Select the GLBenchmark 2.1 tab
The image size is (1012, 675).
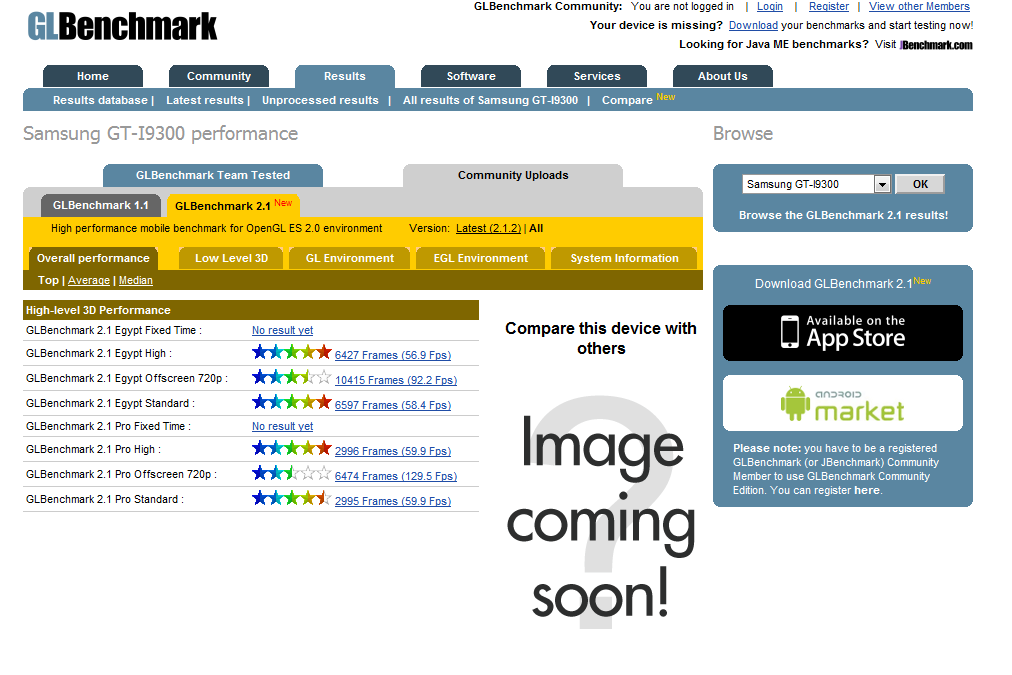tap(233, 205)
